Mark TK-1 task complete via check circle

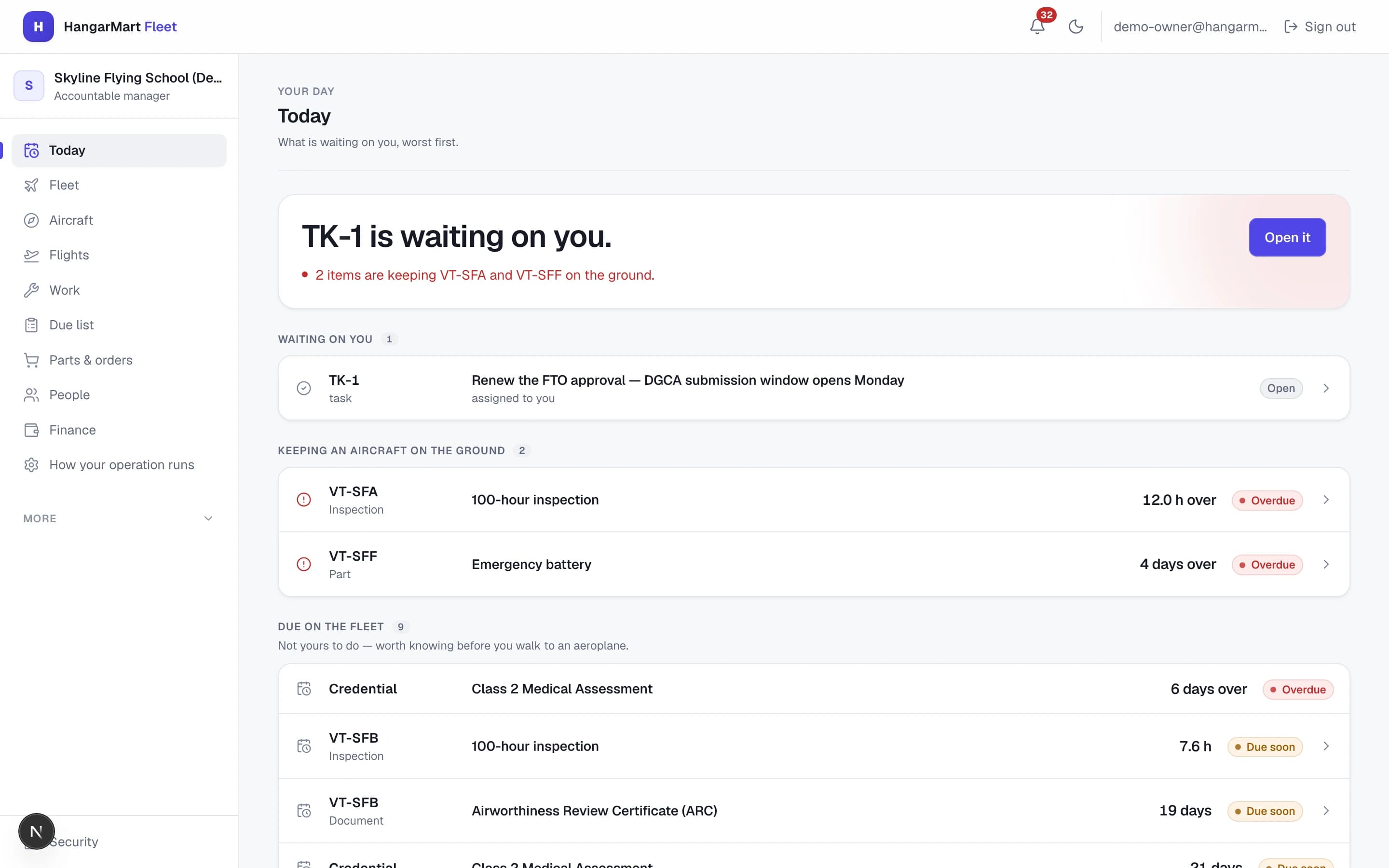[x=304, y=388]
